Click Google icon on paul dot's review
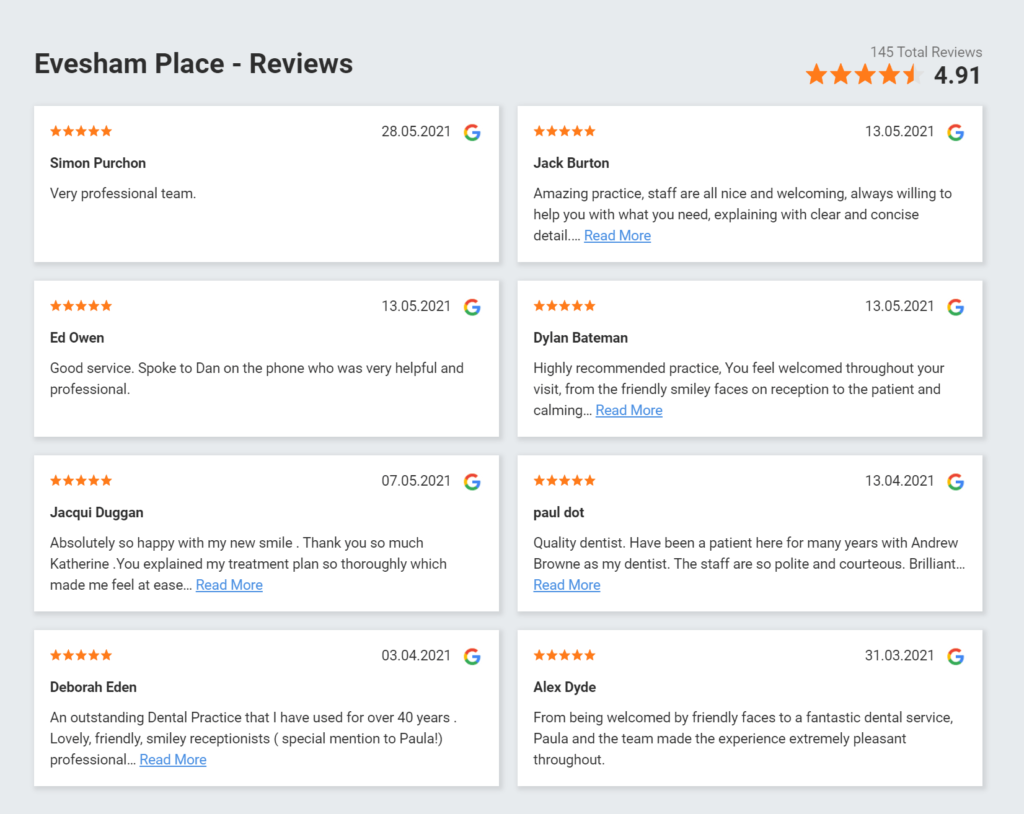Screen dimensions: 1024x814 tap(955, 482)
